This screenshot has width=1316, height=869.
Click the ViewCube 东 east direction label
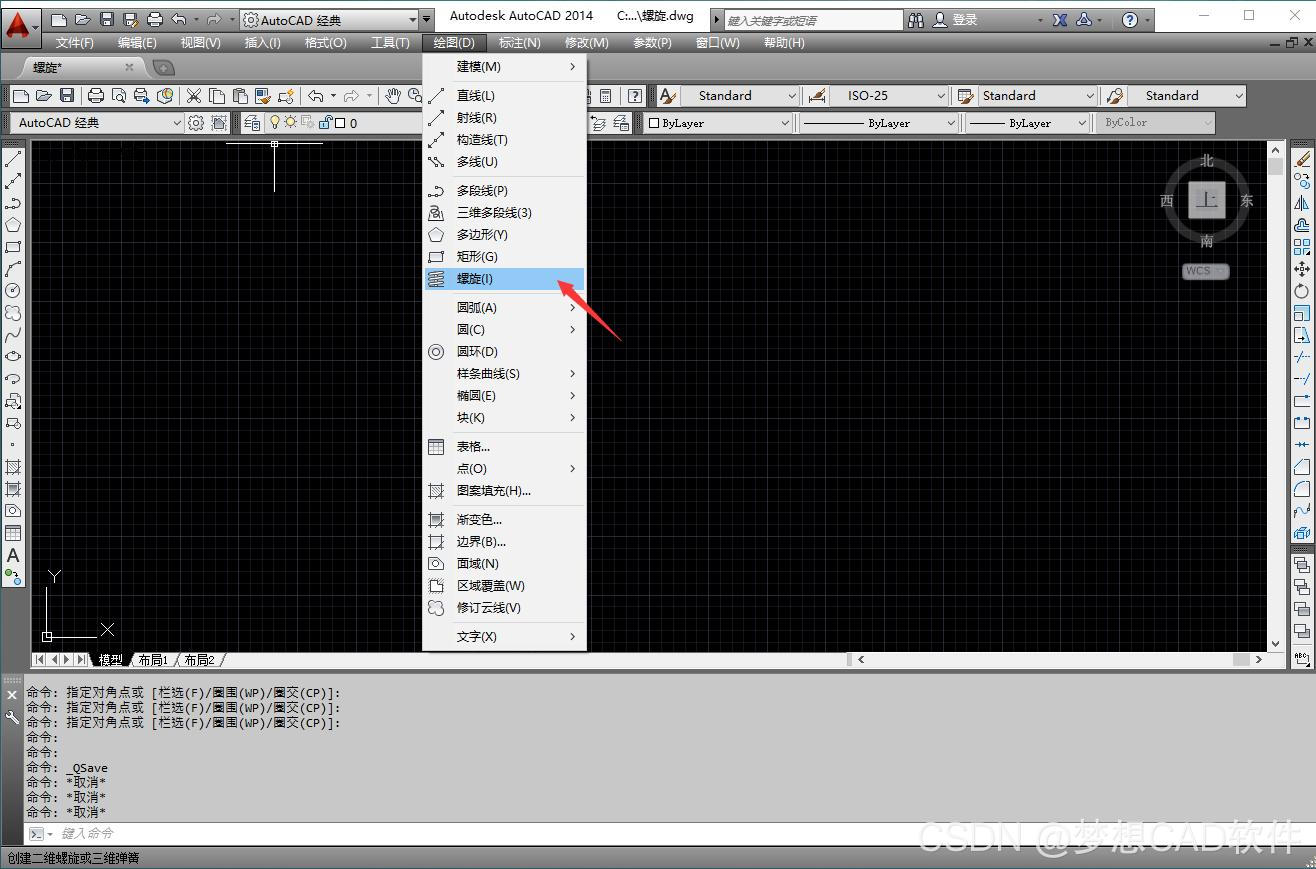coord(1246,201)
